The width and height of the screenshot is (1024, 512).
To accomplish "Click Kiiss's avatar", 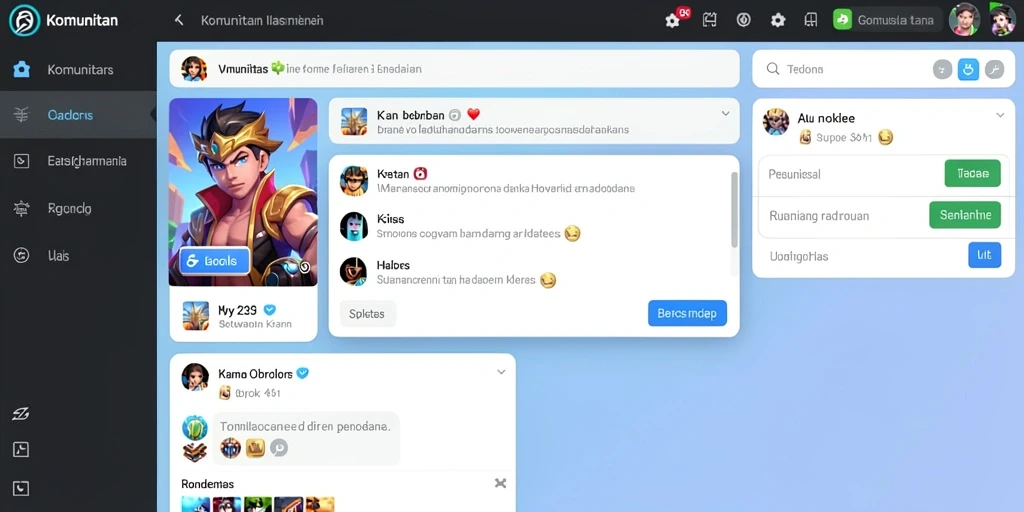I will click(x=354, y=226).
